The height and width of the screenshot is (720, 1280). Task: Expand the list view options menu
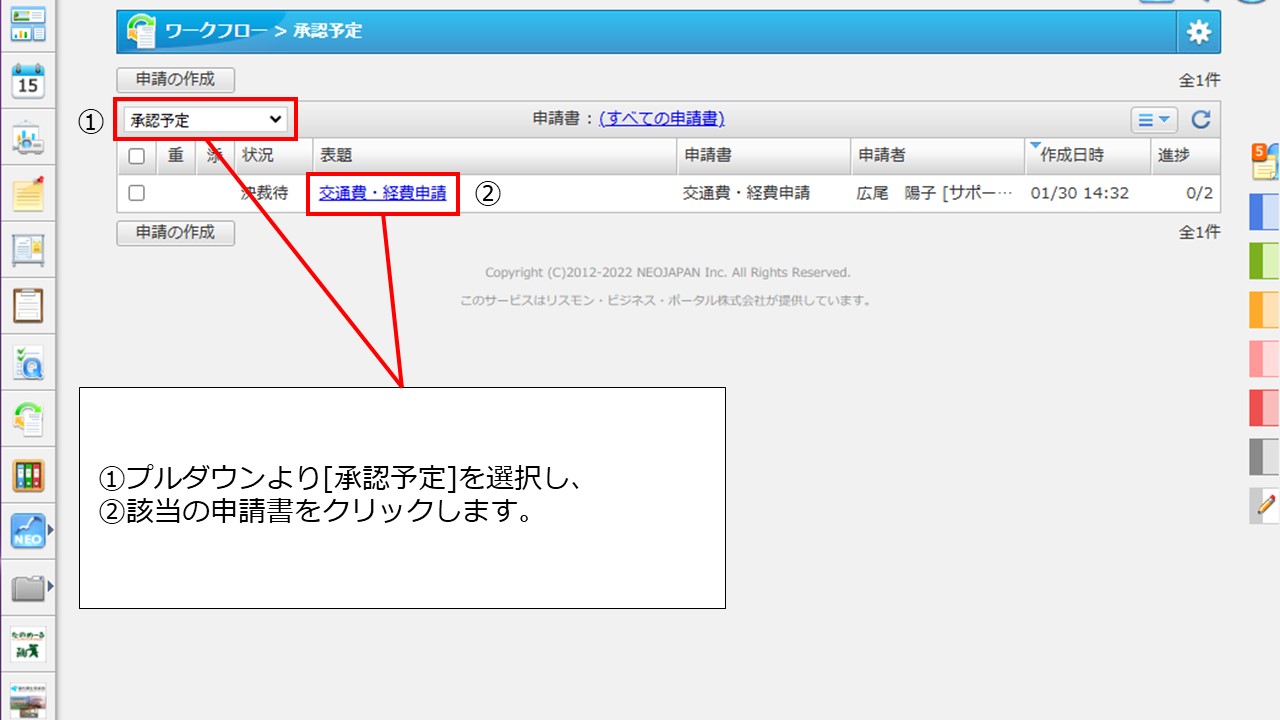pos(1154,120)
